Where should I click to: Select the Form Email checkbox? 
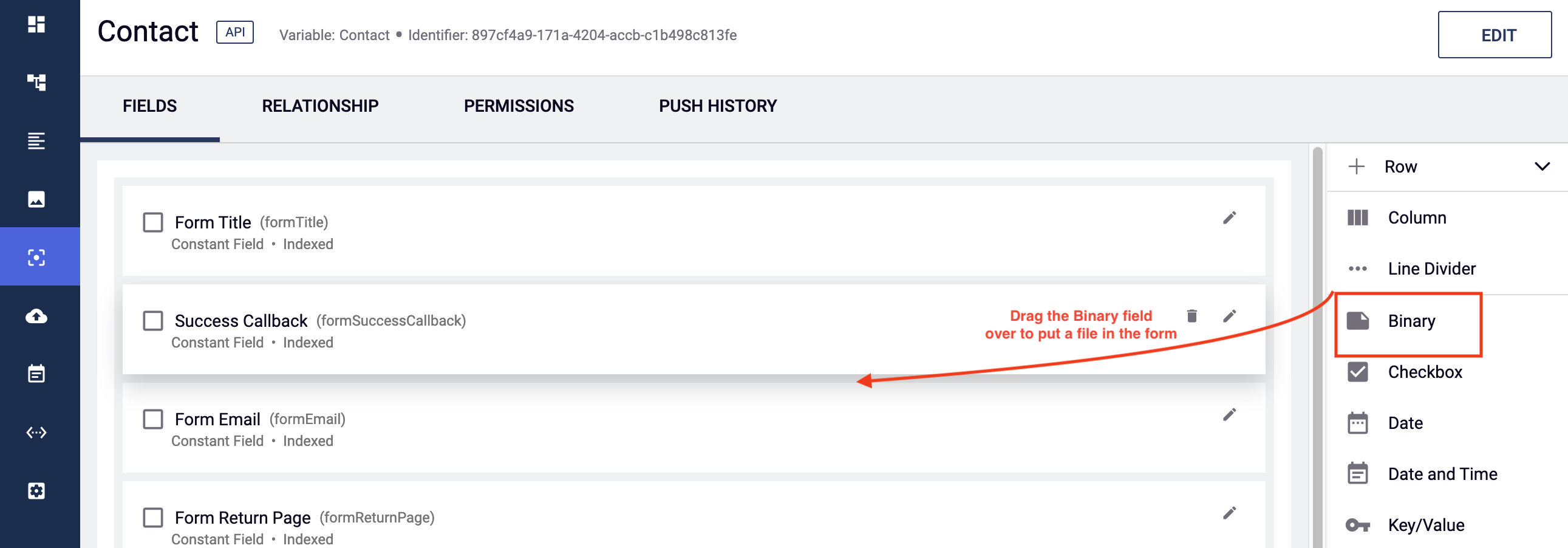[153, 419]
